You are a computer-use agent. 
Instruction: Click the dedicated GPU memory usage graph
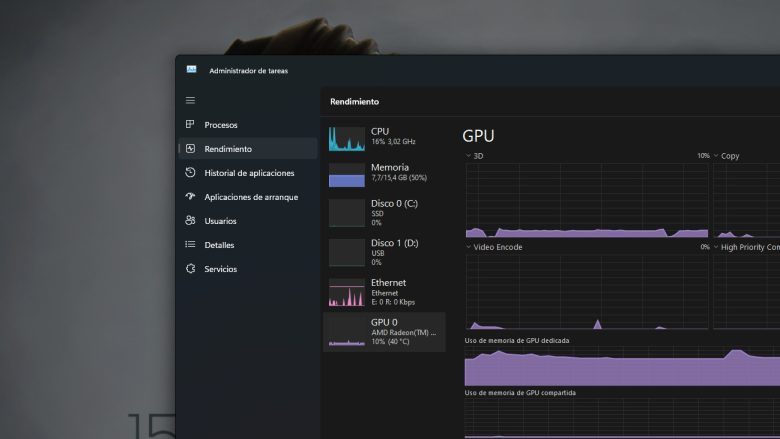click(x=620, y=366)
